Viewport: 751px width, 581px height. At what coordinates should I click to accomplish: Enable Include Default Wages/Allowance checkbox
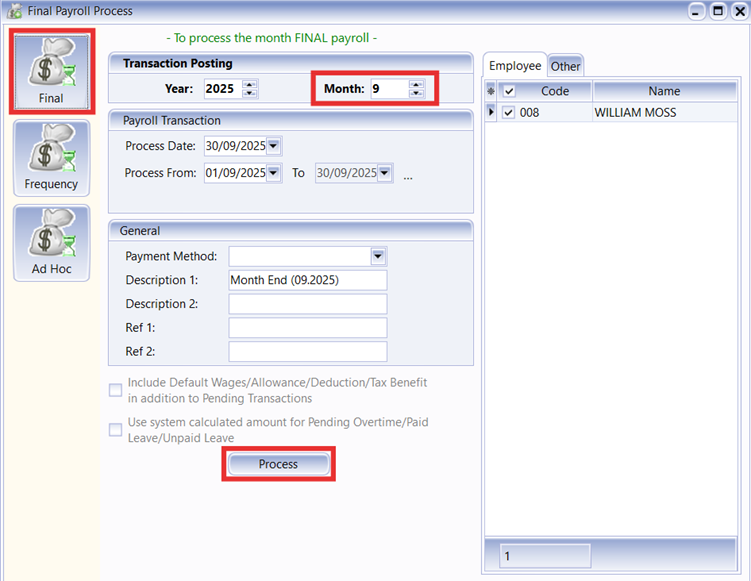(x=116, y=390)
